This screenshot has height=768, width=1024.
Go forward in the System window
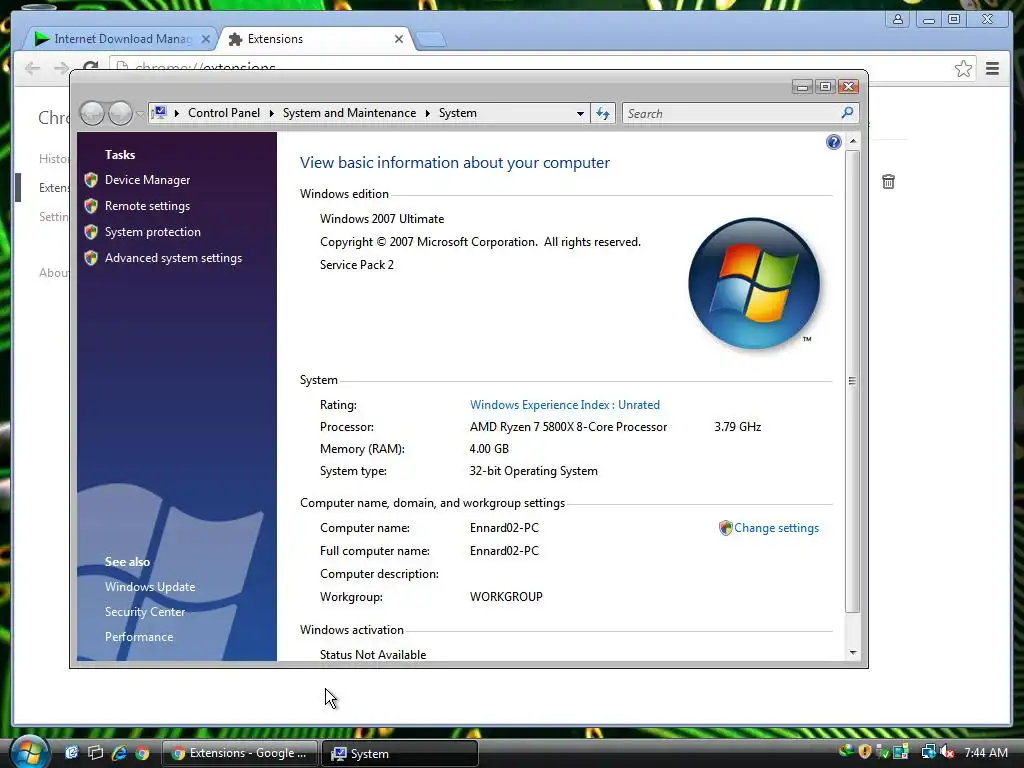click(x=120, y=114)
